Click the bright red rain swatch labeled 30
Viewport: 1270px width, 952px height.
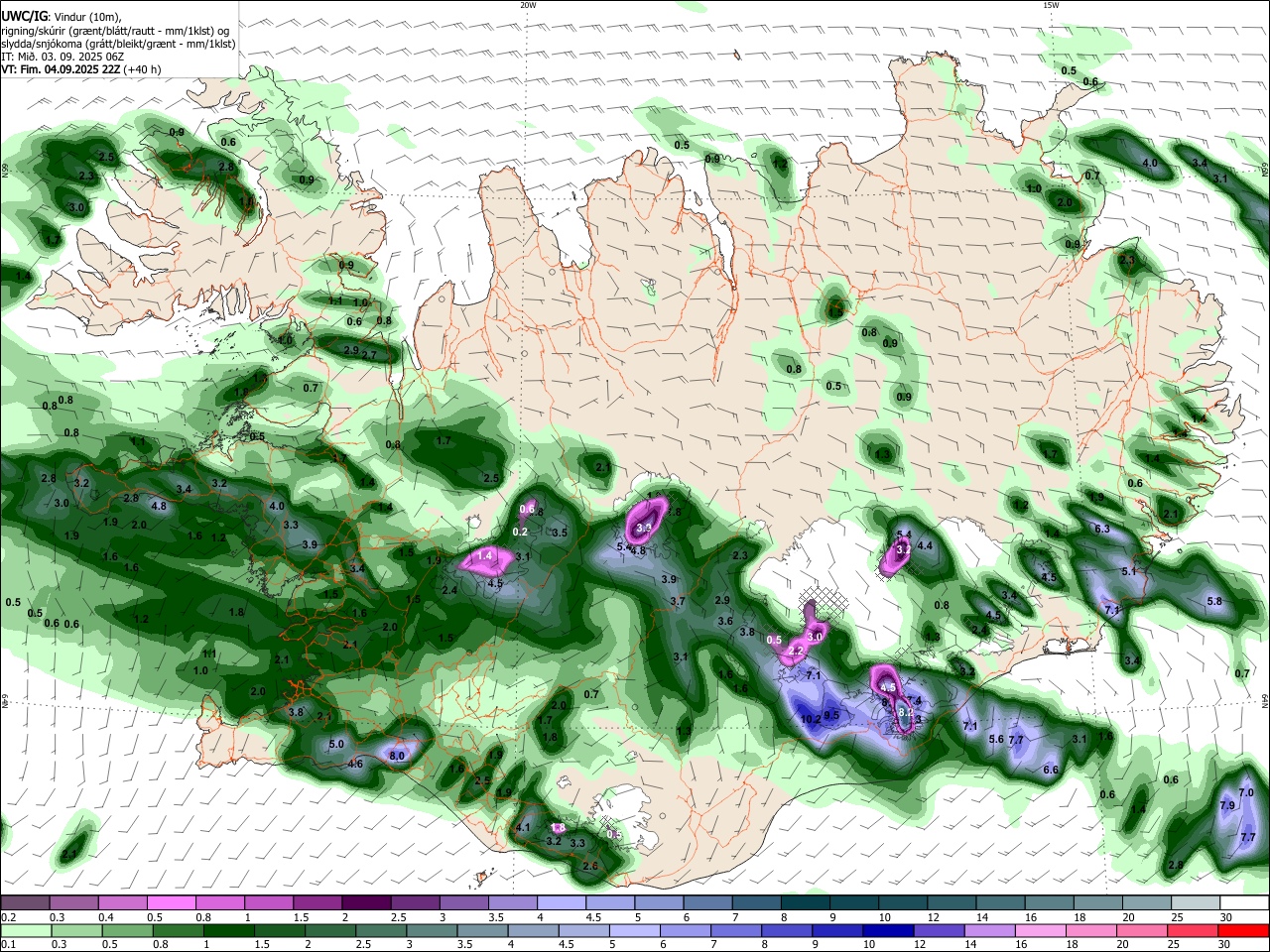[1244, 930]
